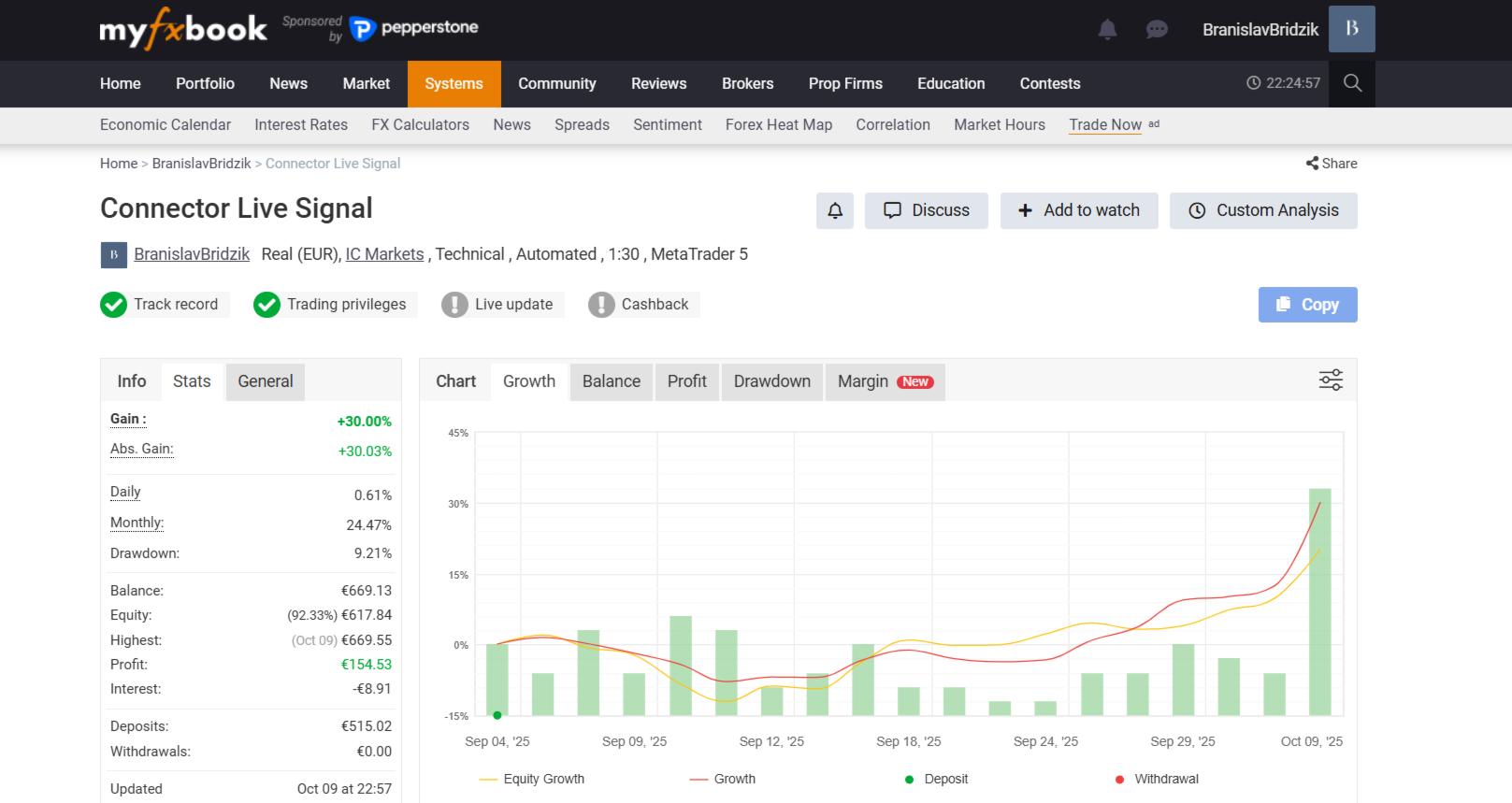Image resolution: width=1512 pixels, height=803 pixels.
Task: Open Custom Analysis
Action: pos(1263,210)
